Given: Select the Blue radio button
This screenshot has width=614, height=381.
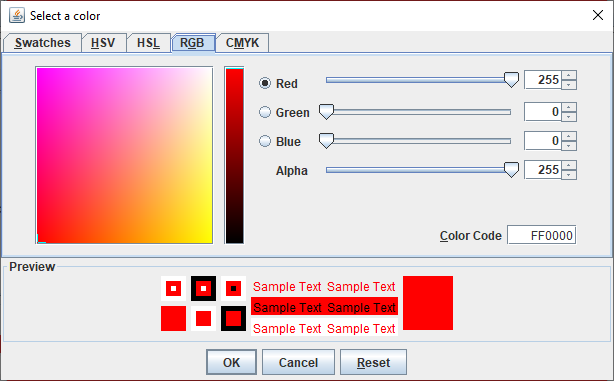Looking at the screenshot, I should [265, 141].
